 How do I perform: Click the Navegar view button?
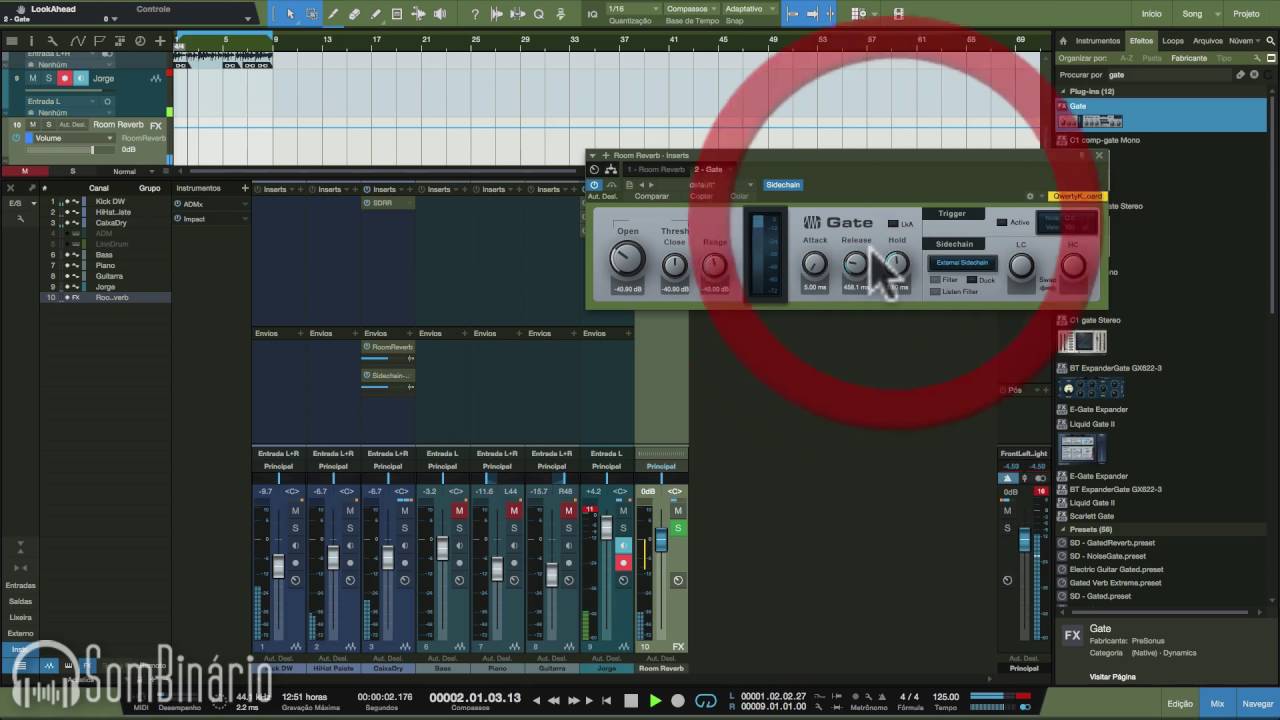[1258, 704]
